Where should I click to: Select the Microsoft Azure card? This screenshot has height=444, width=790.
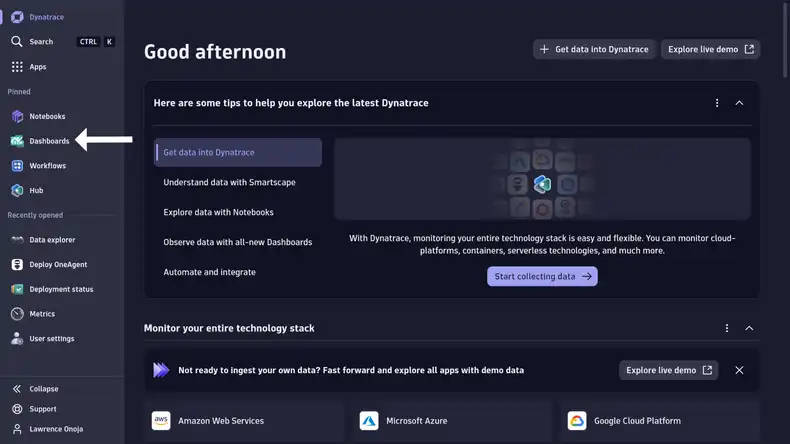pos(452,421)
